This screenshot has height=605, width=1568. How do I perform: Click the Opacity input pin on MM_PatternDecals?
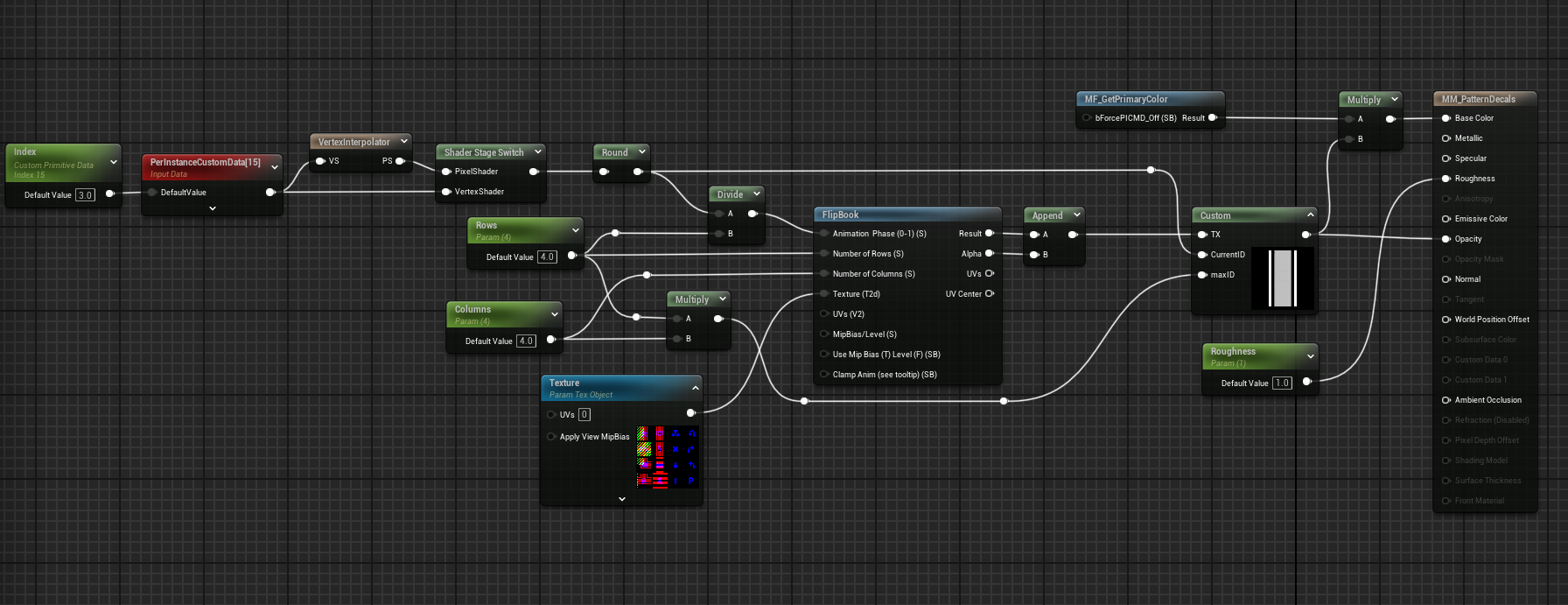[x=1446, y=239]
